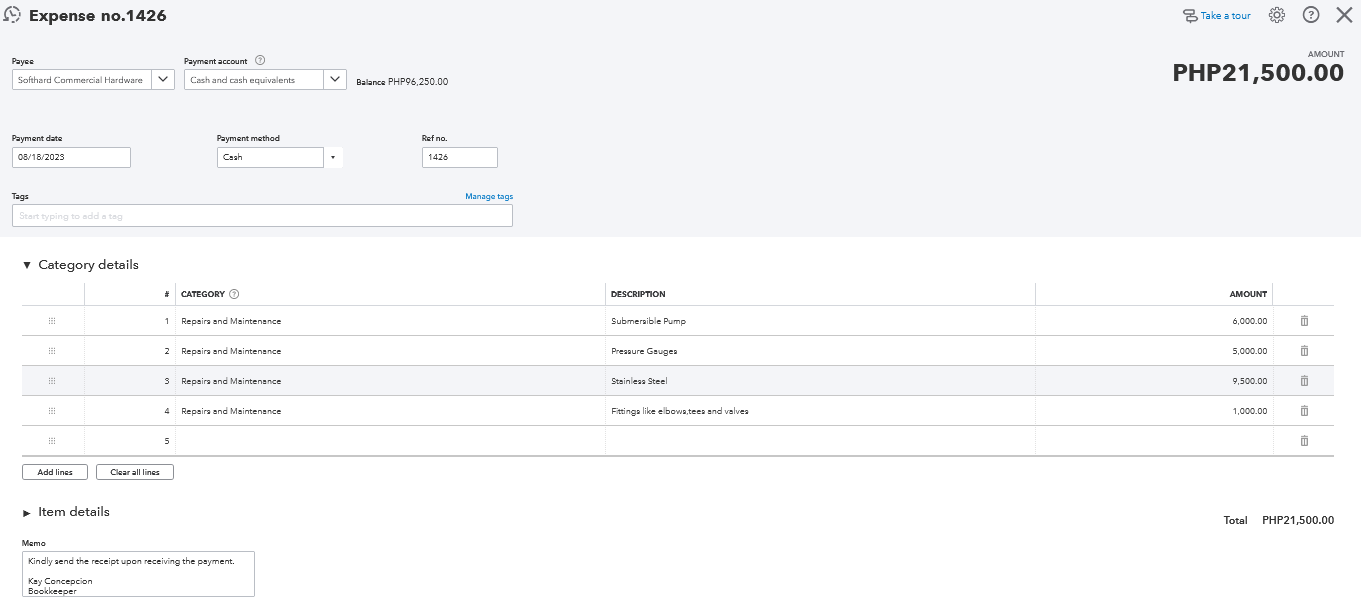1361x599 pixels.
Task: Open recent transactions clock icon
Action: tap(13, 15)
